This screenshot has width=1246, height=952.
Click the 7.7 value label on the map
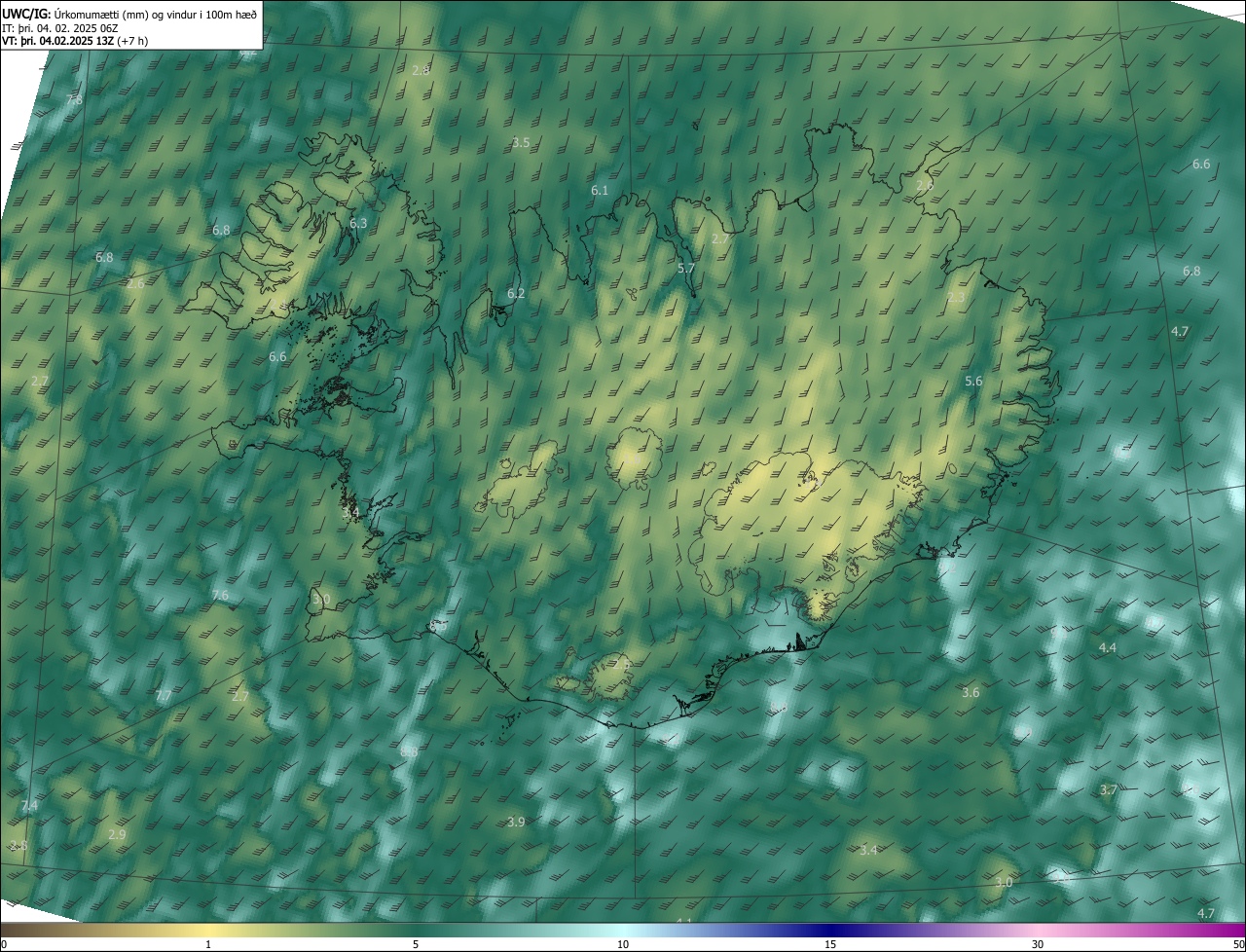164,696
